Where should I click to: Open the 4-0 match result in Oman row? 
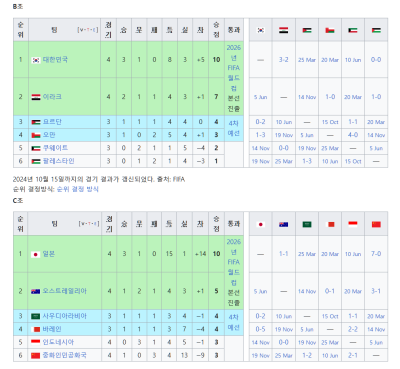(x=353, y=135)
